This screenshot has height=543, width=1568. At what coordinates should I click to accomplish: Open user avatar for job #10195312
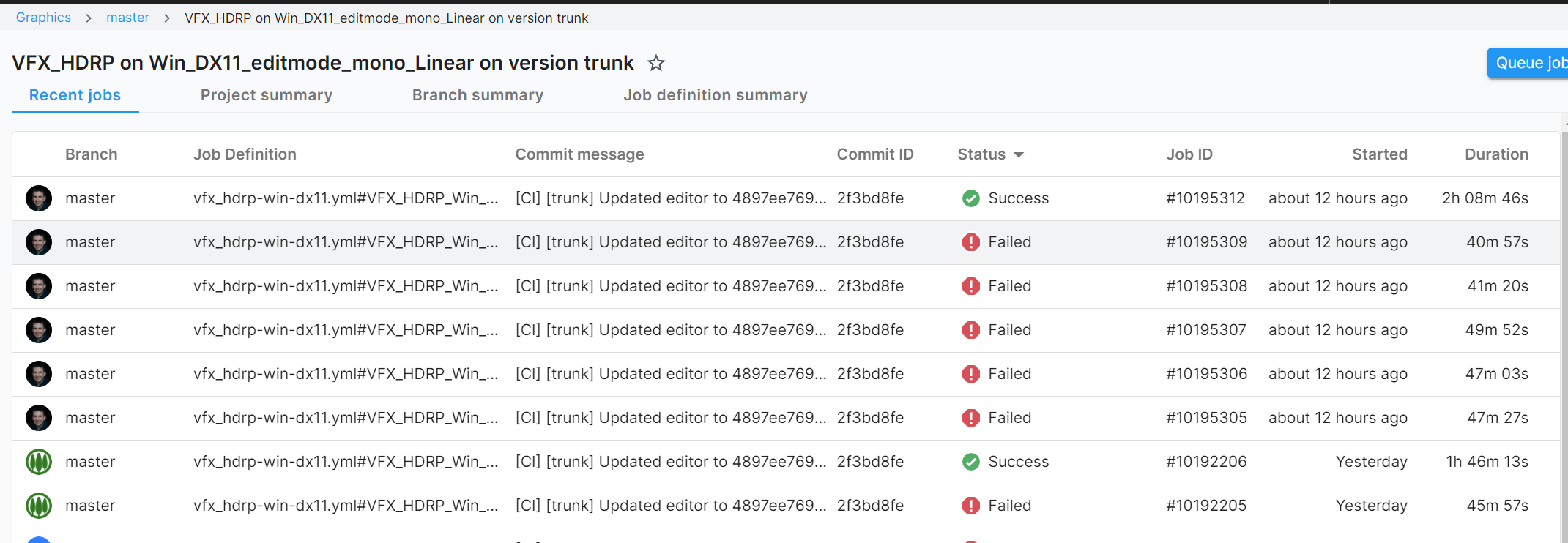coord(39,198)
